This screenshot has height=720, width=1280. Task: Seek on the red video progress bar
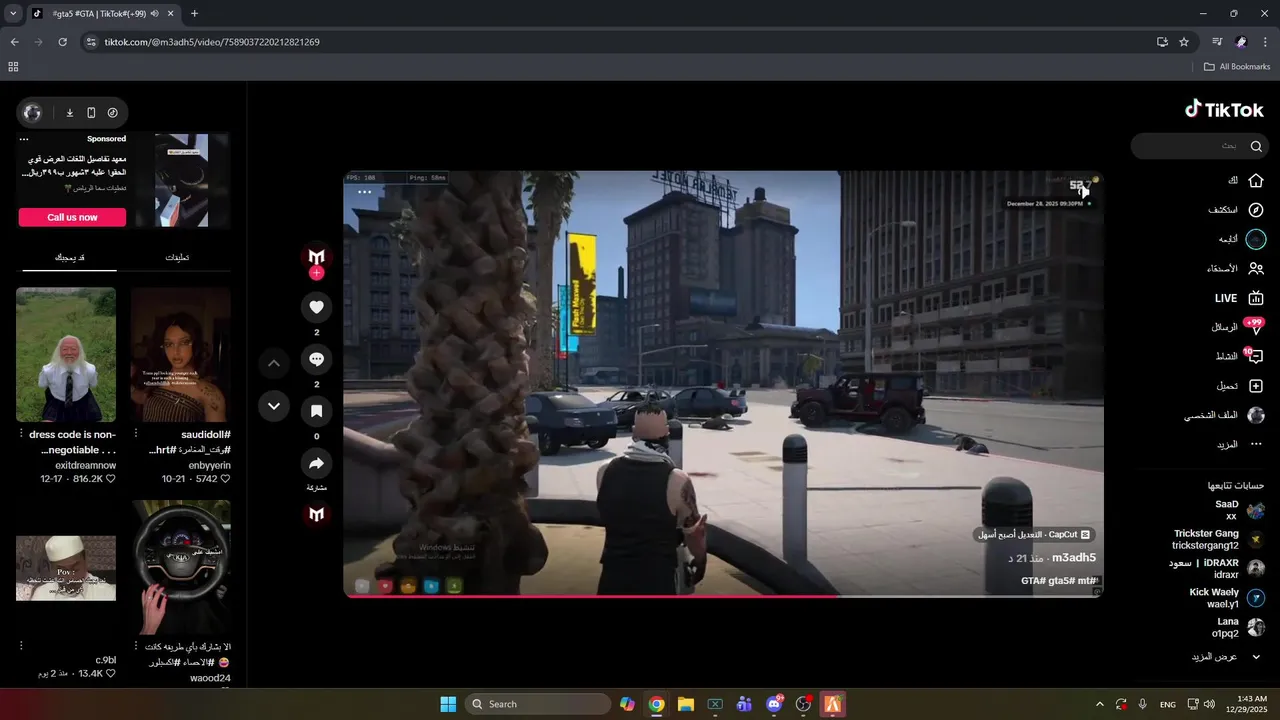(x=723, y=596)
